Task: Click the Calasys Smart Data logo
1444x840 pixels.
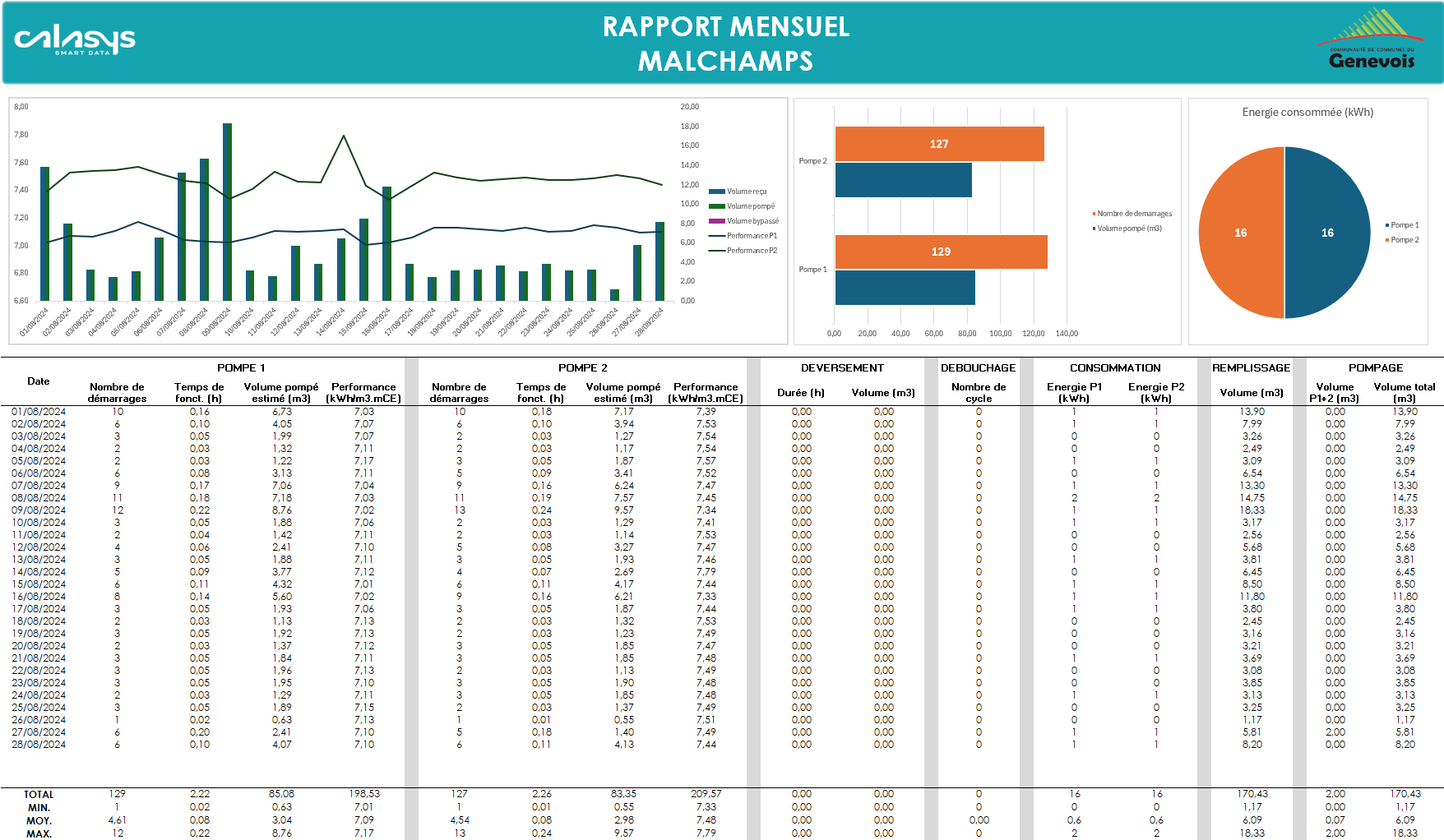Action: coord(75,40)
